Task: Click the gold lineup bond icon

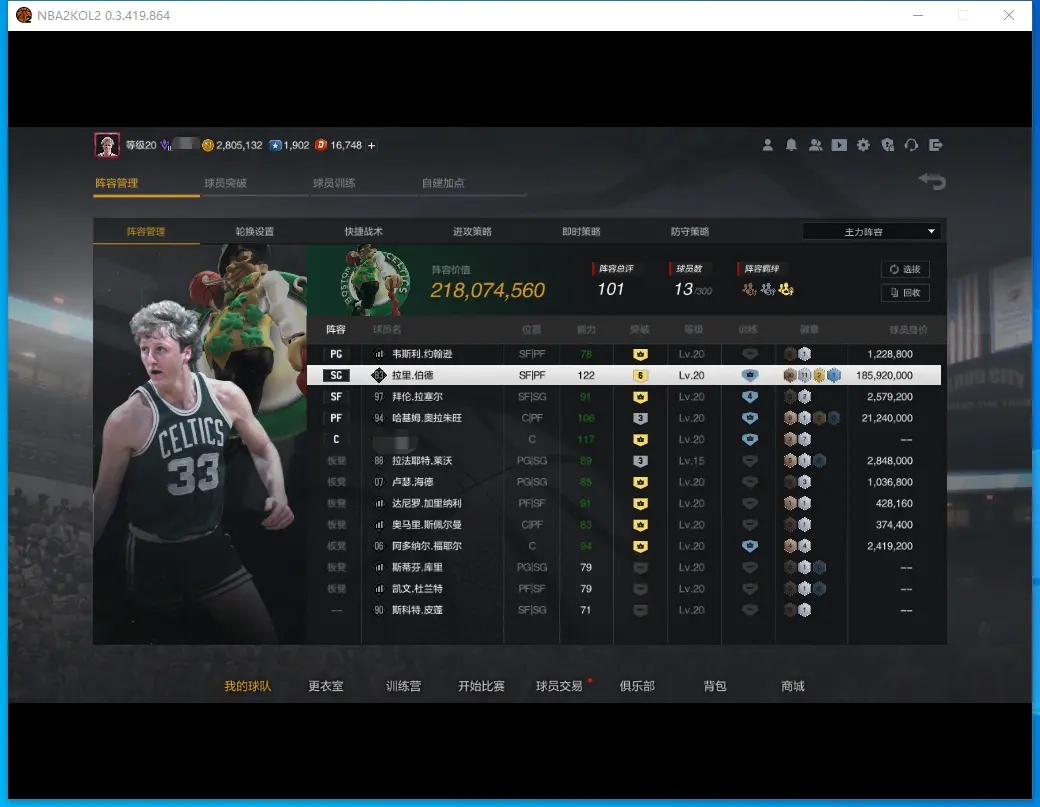Action: tap(786, 289)
